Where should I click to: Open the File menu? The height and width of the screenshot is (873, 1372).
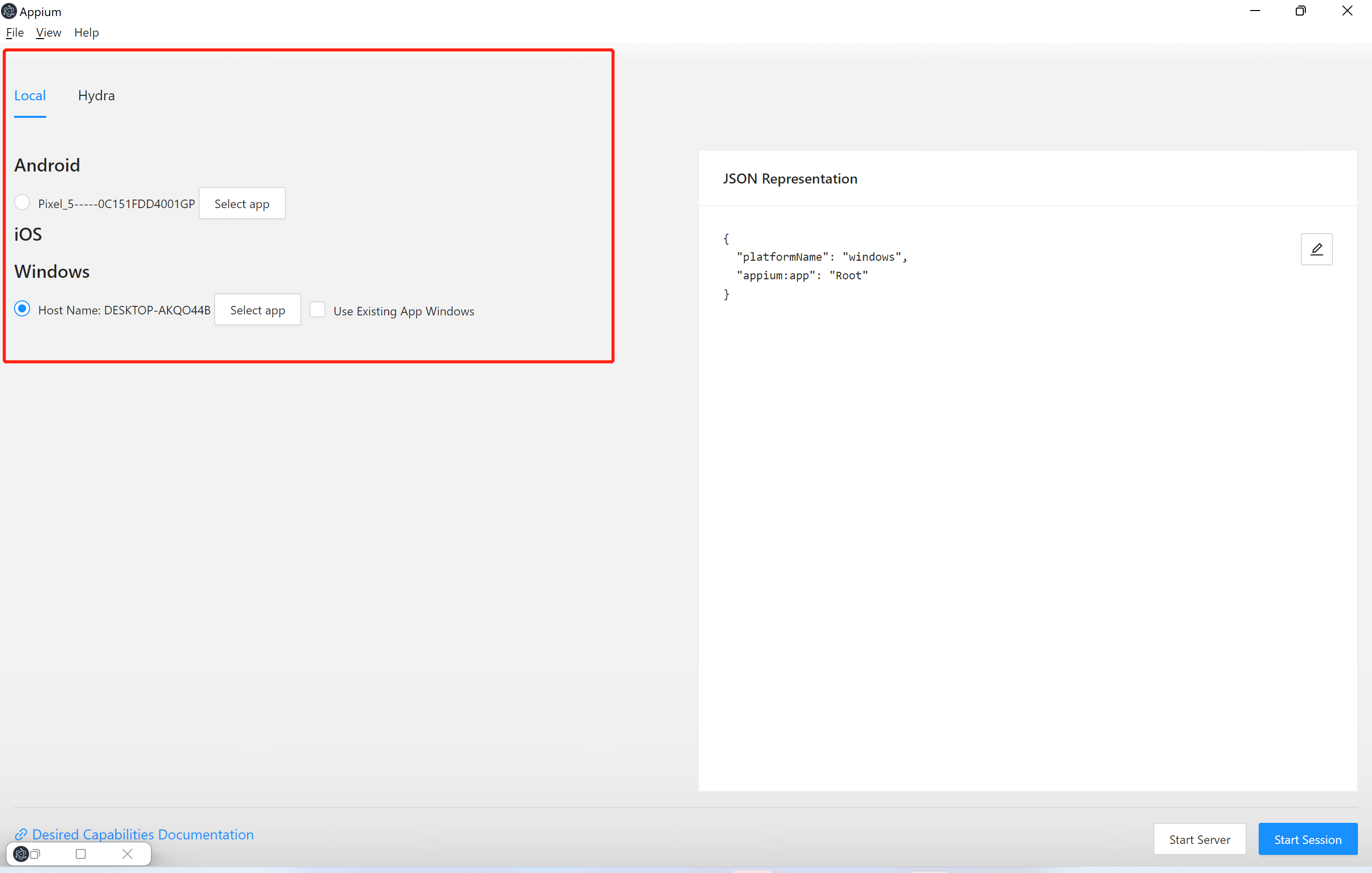tap(15, 33)
